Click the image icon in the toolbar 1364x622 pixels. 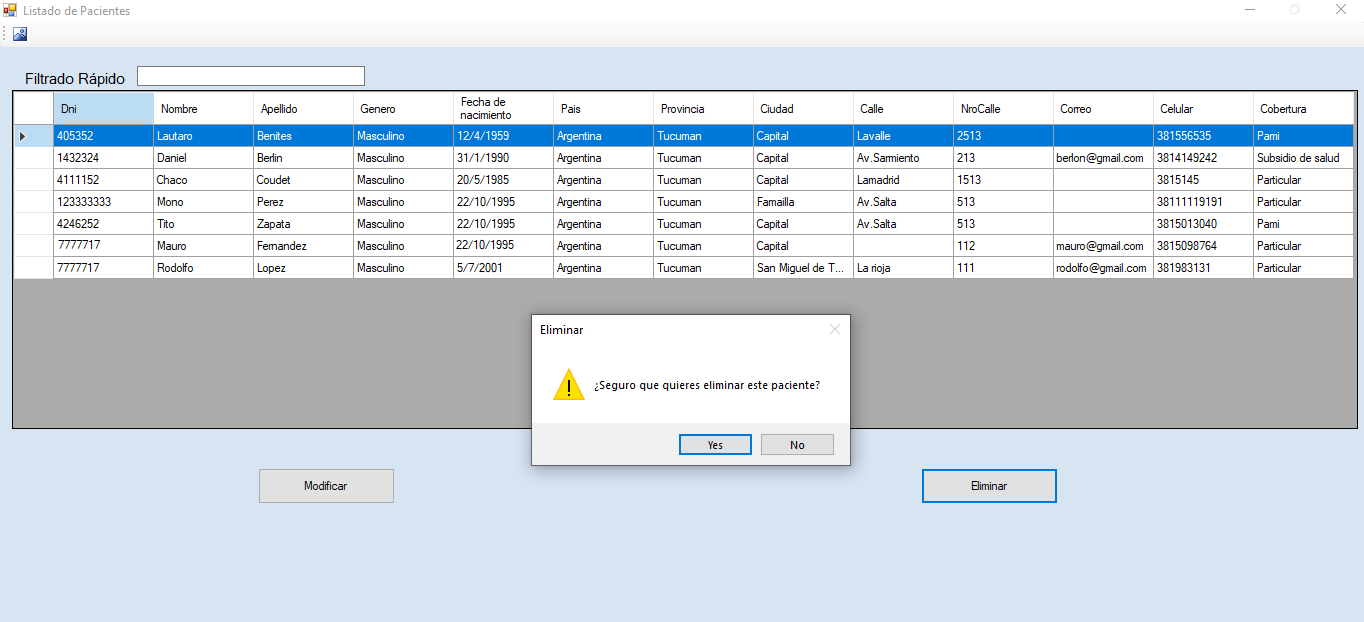coord(20,34)
